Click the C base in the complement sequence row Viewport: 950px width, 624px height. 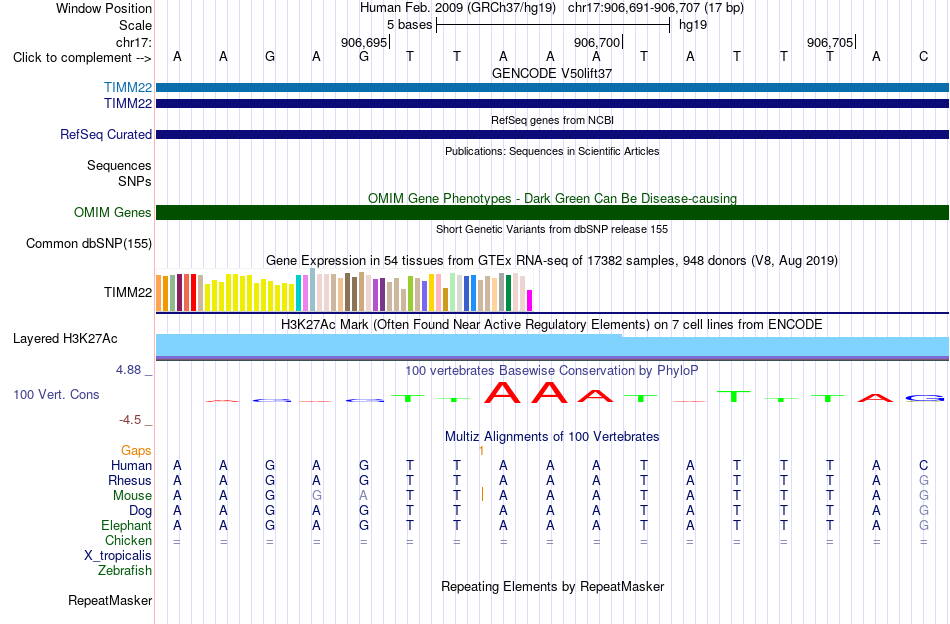tap(923, 56)
